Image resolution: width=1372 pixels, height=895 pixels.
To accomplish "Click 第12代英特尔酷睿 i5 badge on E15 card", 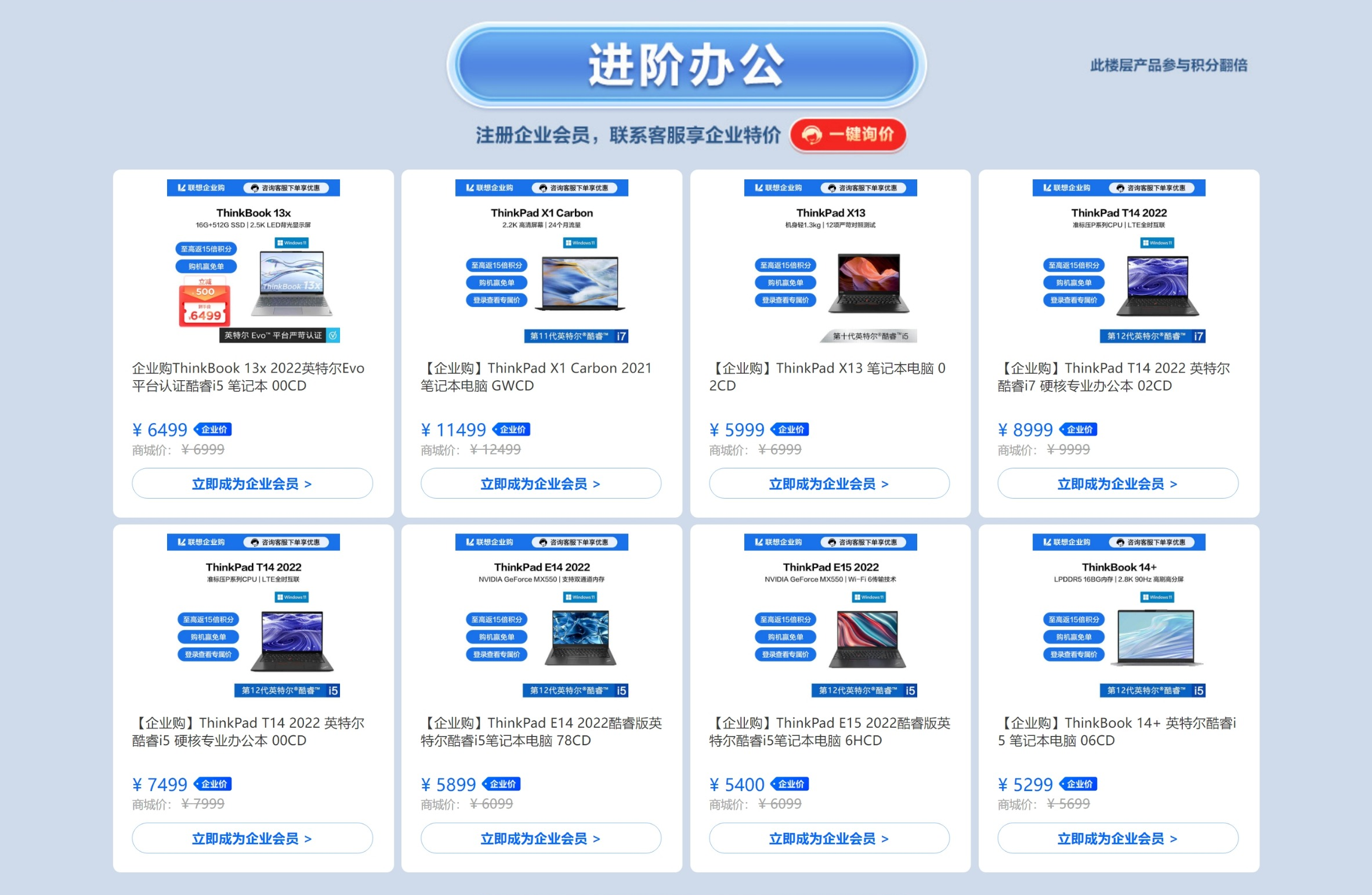I will [x=864, y=691].
